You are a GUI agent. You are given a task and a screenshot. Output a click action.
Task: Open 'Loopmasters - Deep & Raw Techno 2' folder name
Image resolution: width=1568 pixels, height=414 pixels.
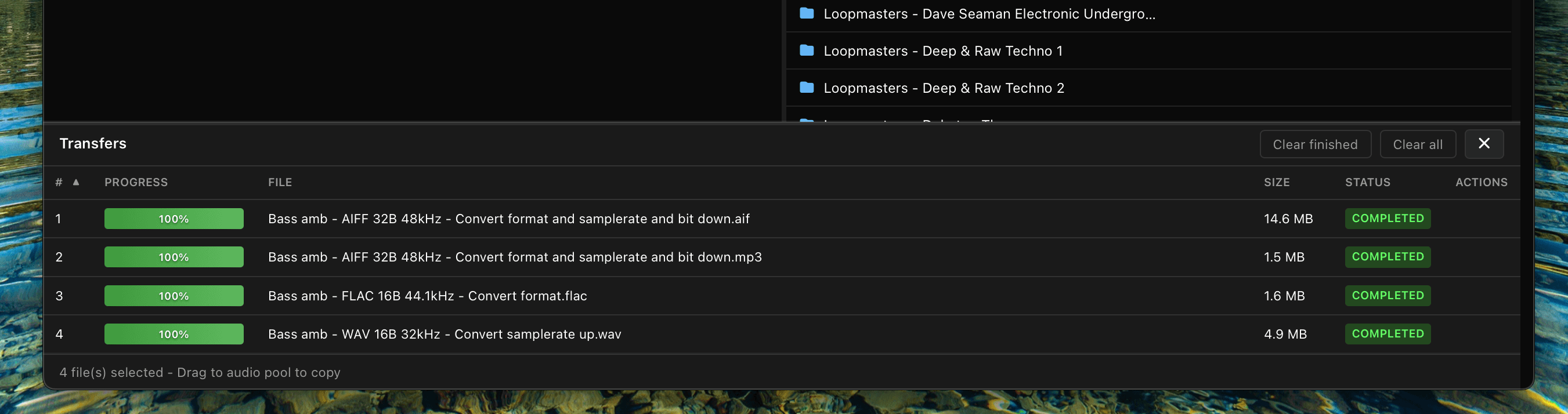pyautogui.click(x=944, y=88)
